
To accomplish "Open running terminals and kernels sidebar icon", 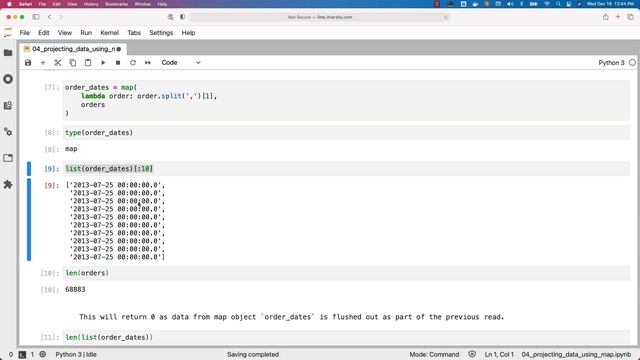I will click(x=8, y=79).
